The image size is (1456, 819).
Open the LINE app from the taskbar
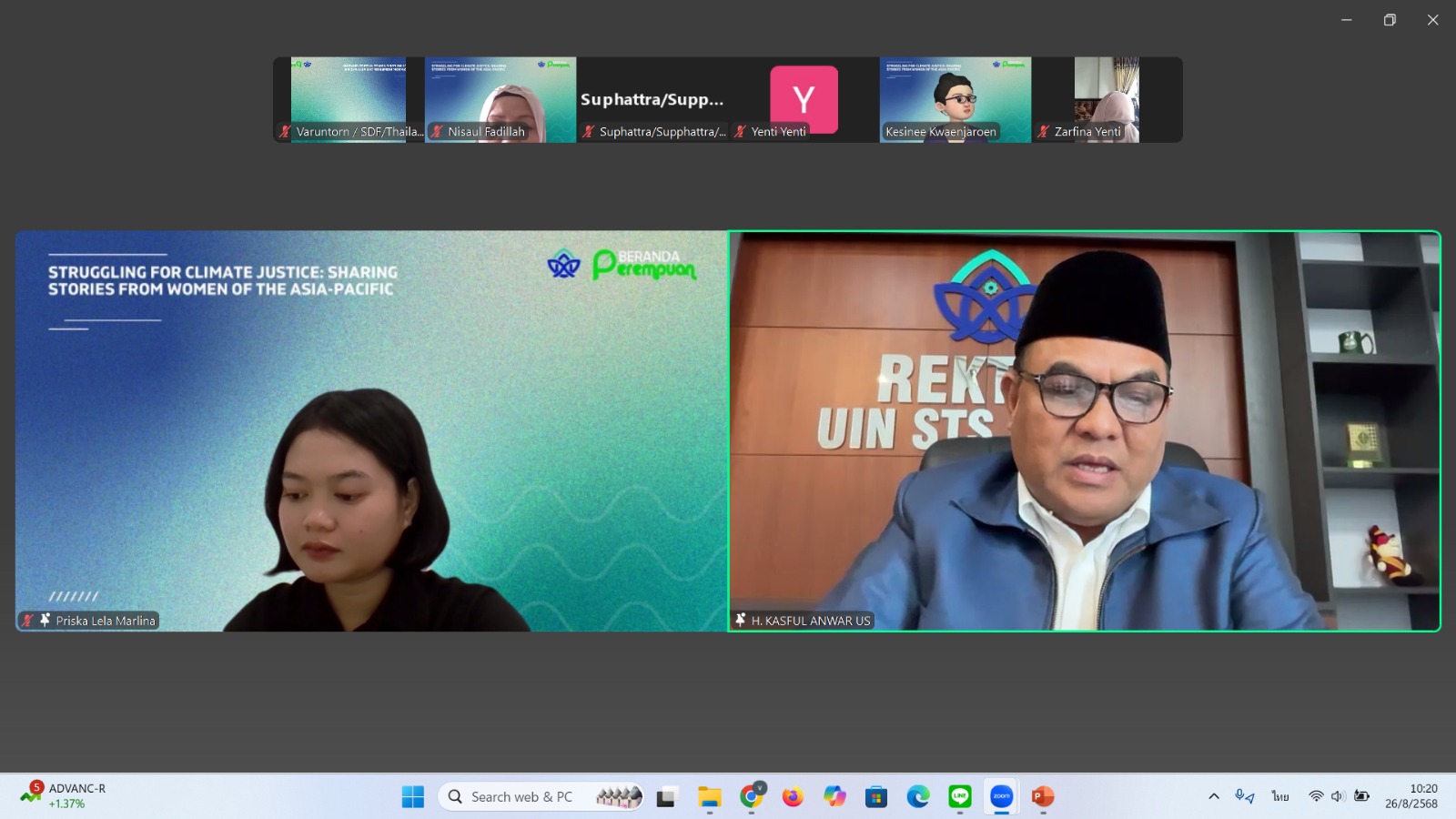(x=960, y=797)
